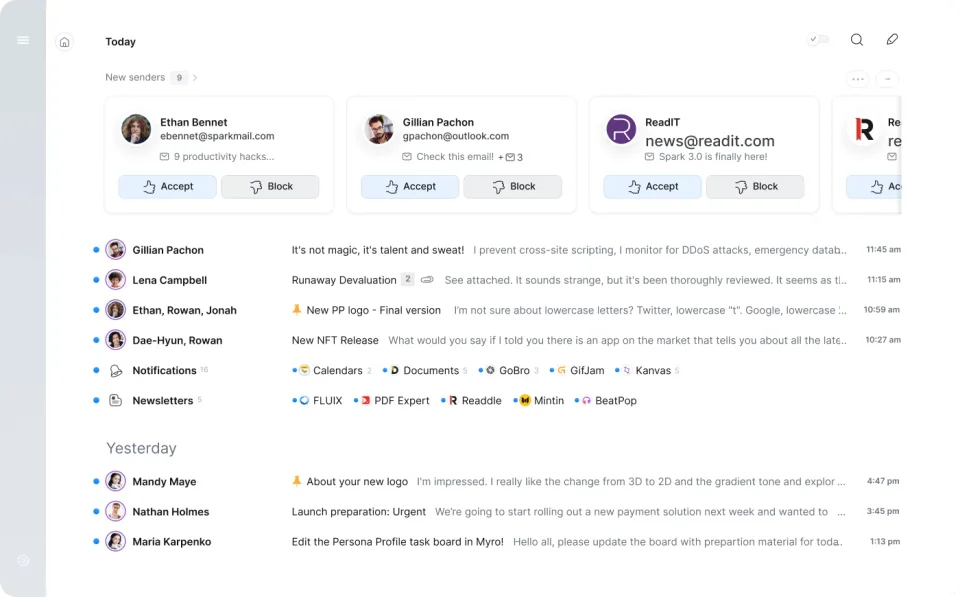The width and height of the screenshot is (960, 597).
Task: Select the PDF Expert newsletter chip
Action: [x=391, y=400]
